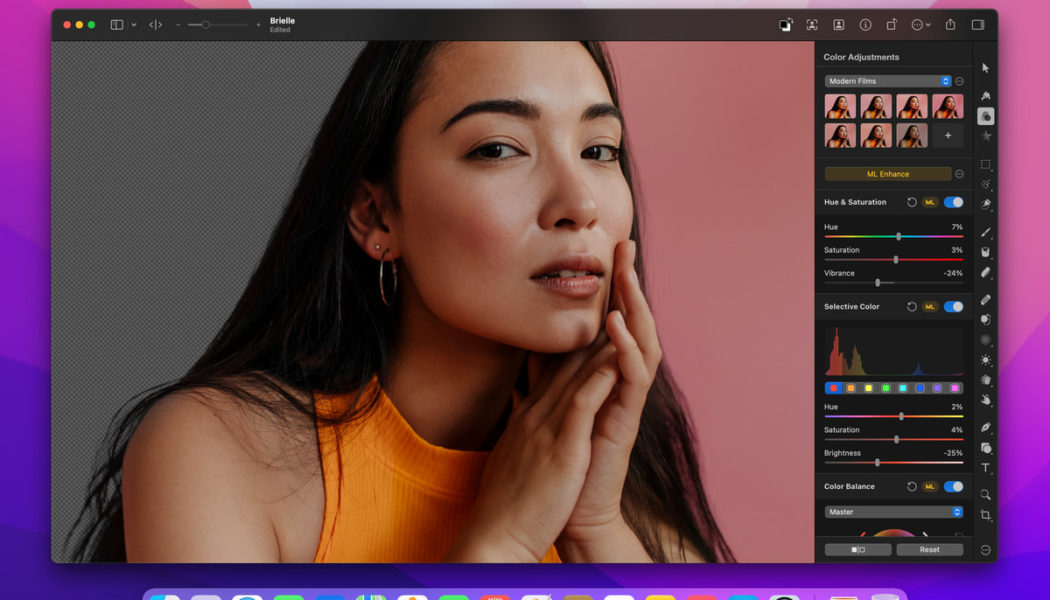Image resolution: width=1050 pixels, height=600 pixels.
Task: Click the Info icon in the toolbar
Action: pos(865,24)
